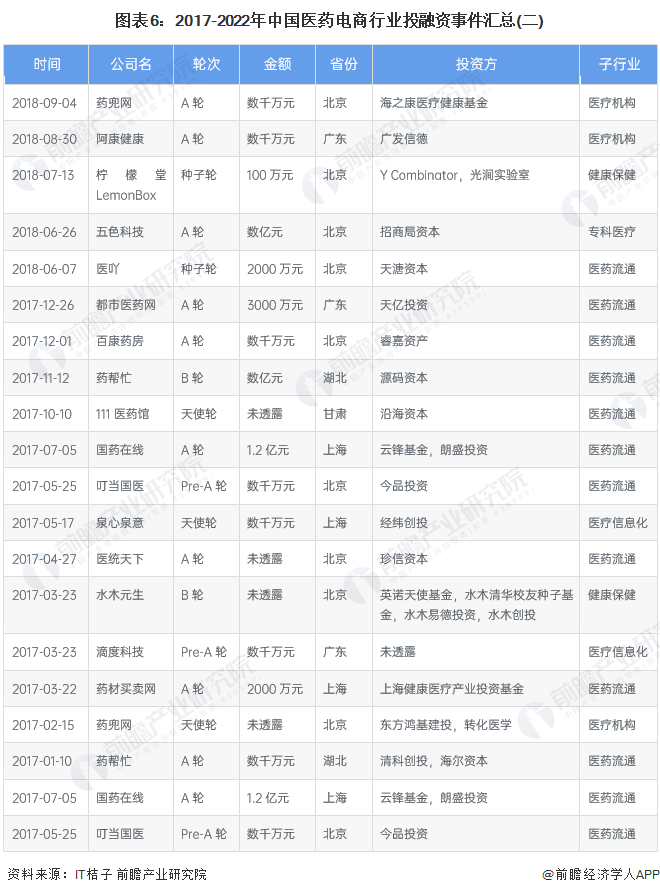Click 未透露 investor in 滴度科技 row
This screenshot has height=895, width=660.
tap(398, 652)
